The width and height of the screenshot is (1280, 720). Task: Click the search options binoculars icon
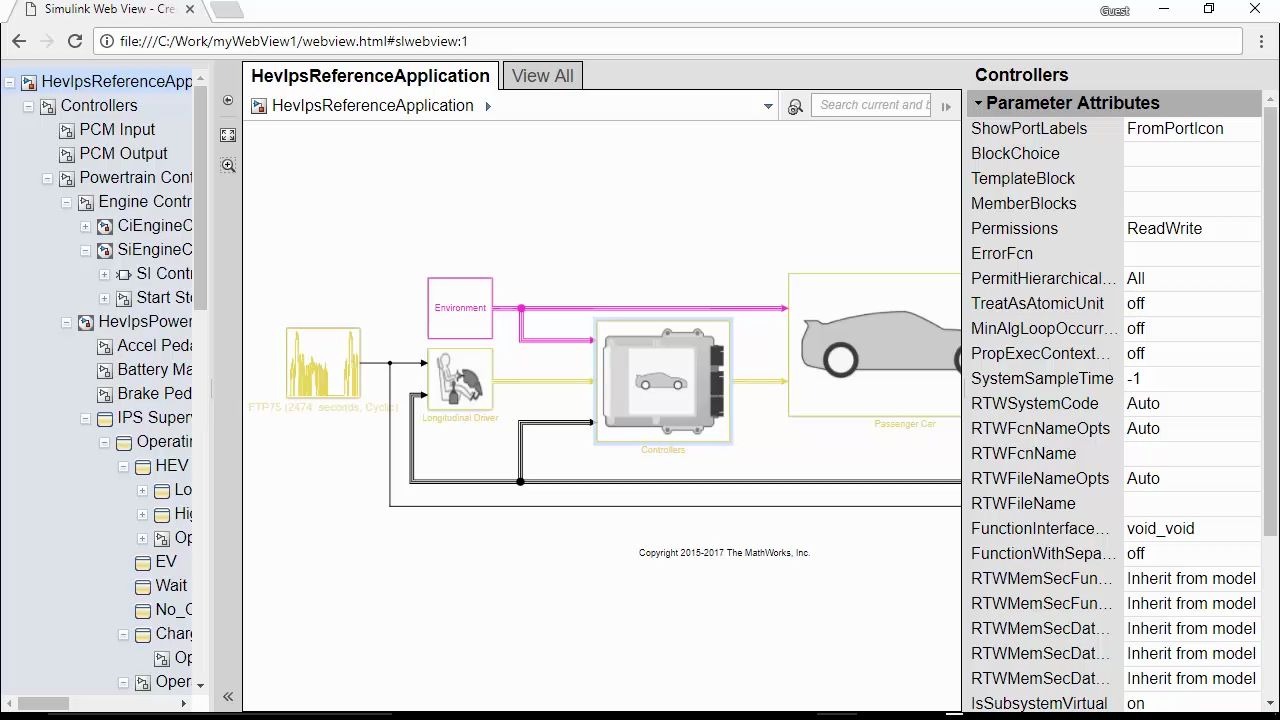[795, 106]
